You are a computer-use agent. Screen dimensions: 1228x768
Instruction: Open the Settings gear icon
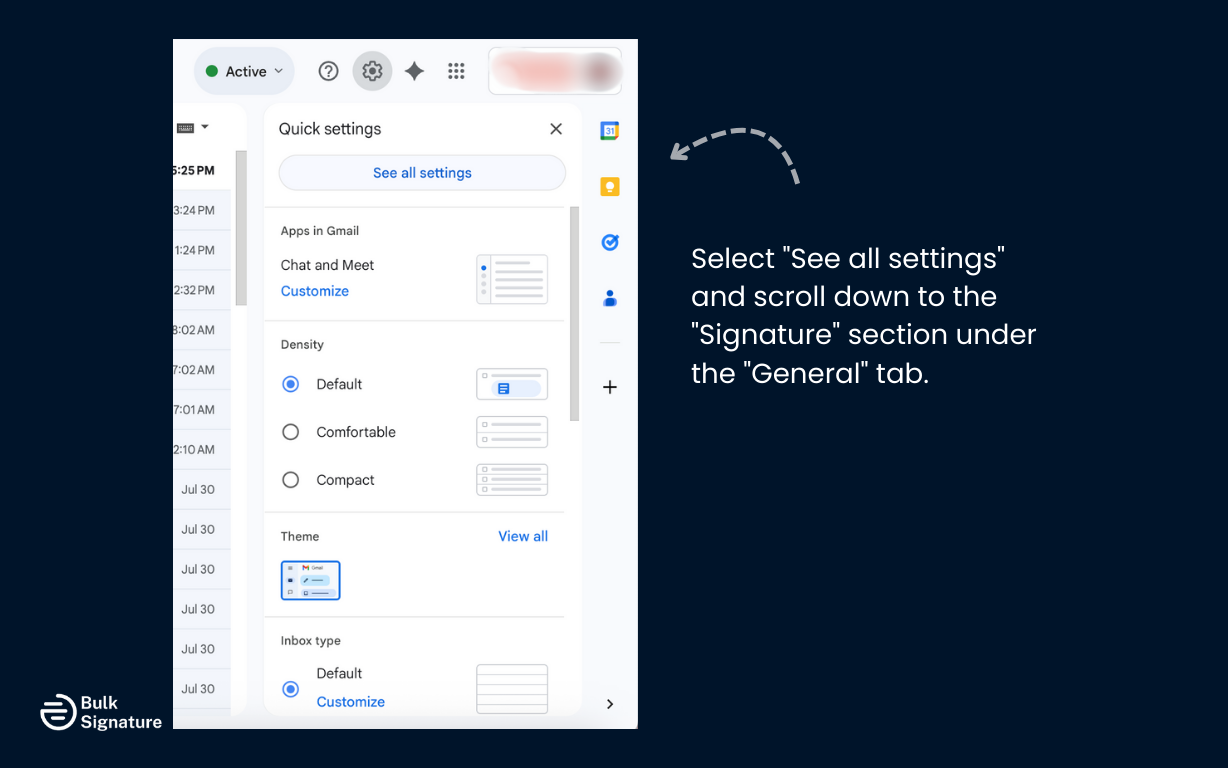(x=372, y=71)
